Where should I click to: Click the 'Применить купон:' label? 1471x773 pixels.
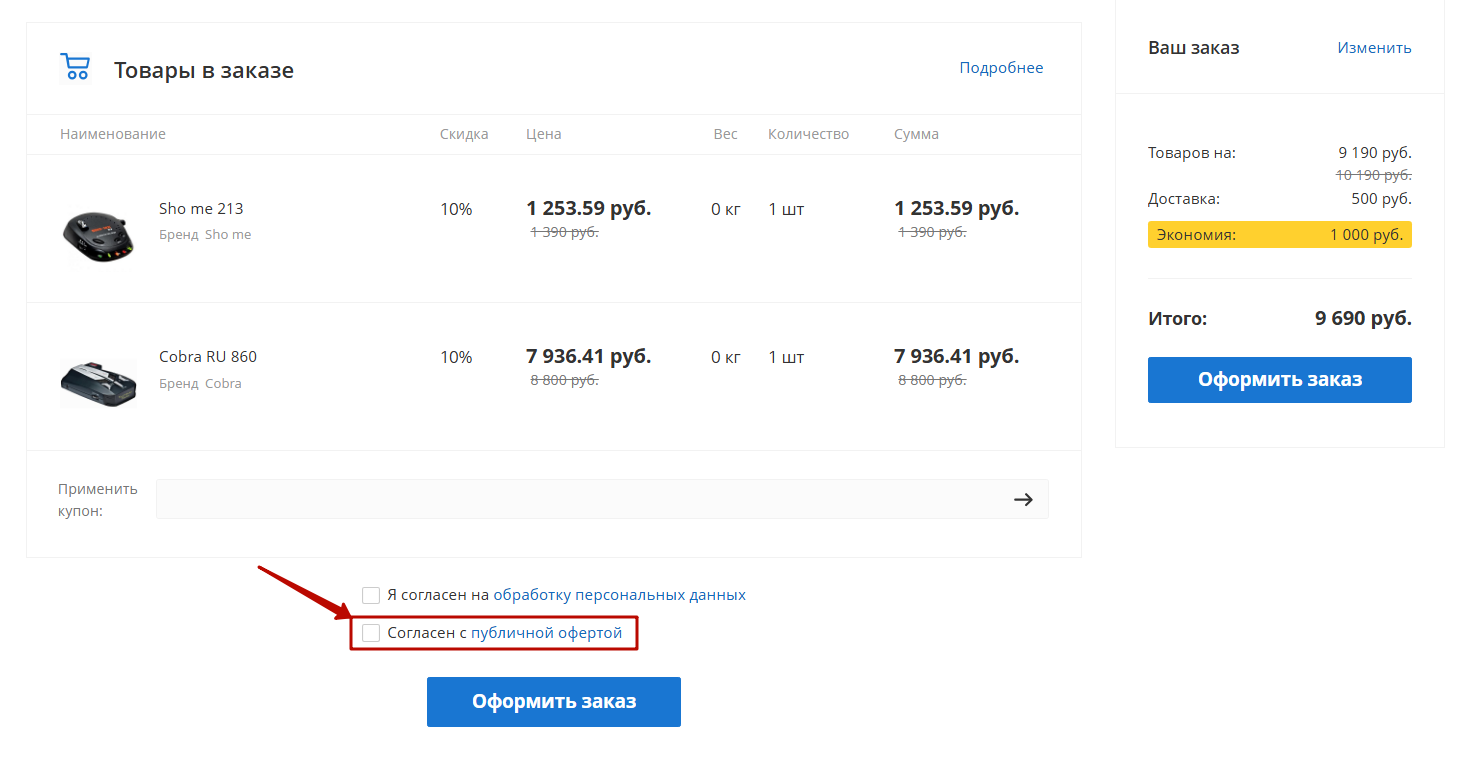click(98, 500)
